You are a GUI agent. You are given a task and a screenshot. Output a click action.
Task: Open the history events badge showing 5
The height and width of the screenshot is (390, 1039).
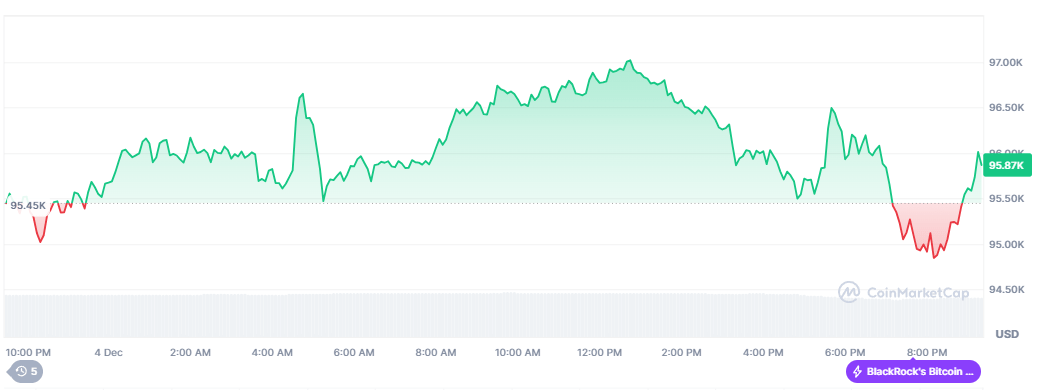[x=25, y=371]
